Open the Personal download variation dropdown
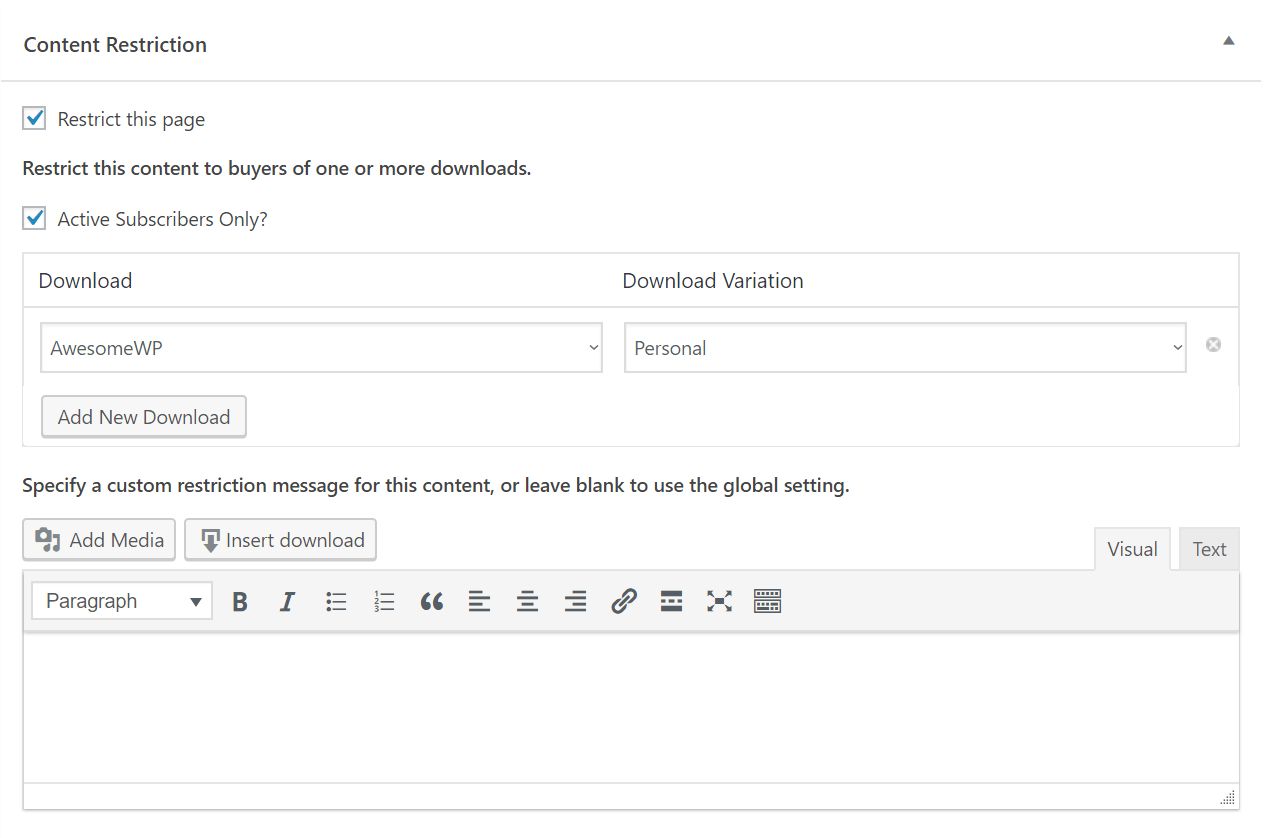Screen dimensions: 1264x838 [x=905, y=348]
